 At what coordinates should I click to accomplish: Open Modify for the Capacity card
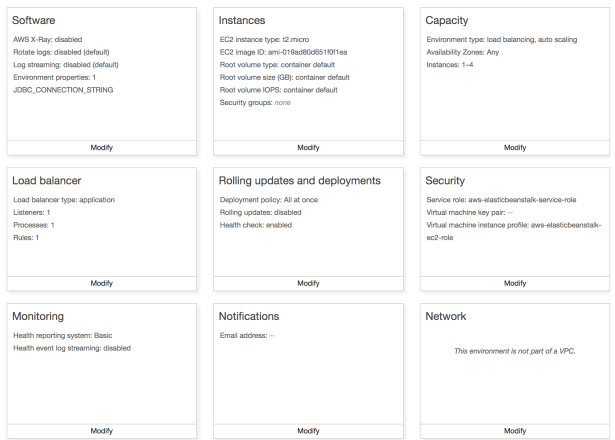coord(514,147)
